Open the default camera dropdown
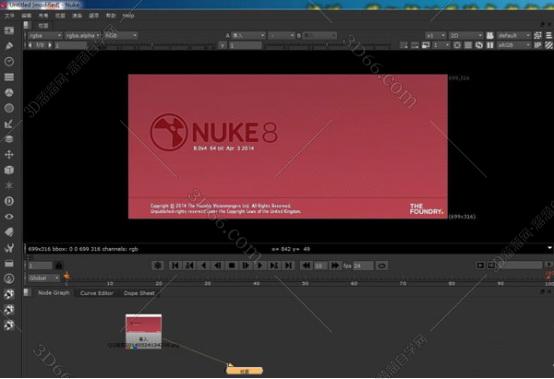This screenshot has height=379, width=554. coord(514,36)
